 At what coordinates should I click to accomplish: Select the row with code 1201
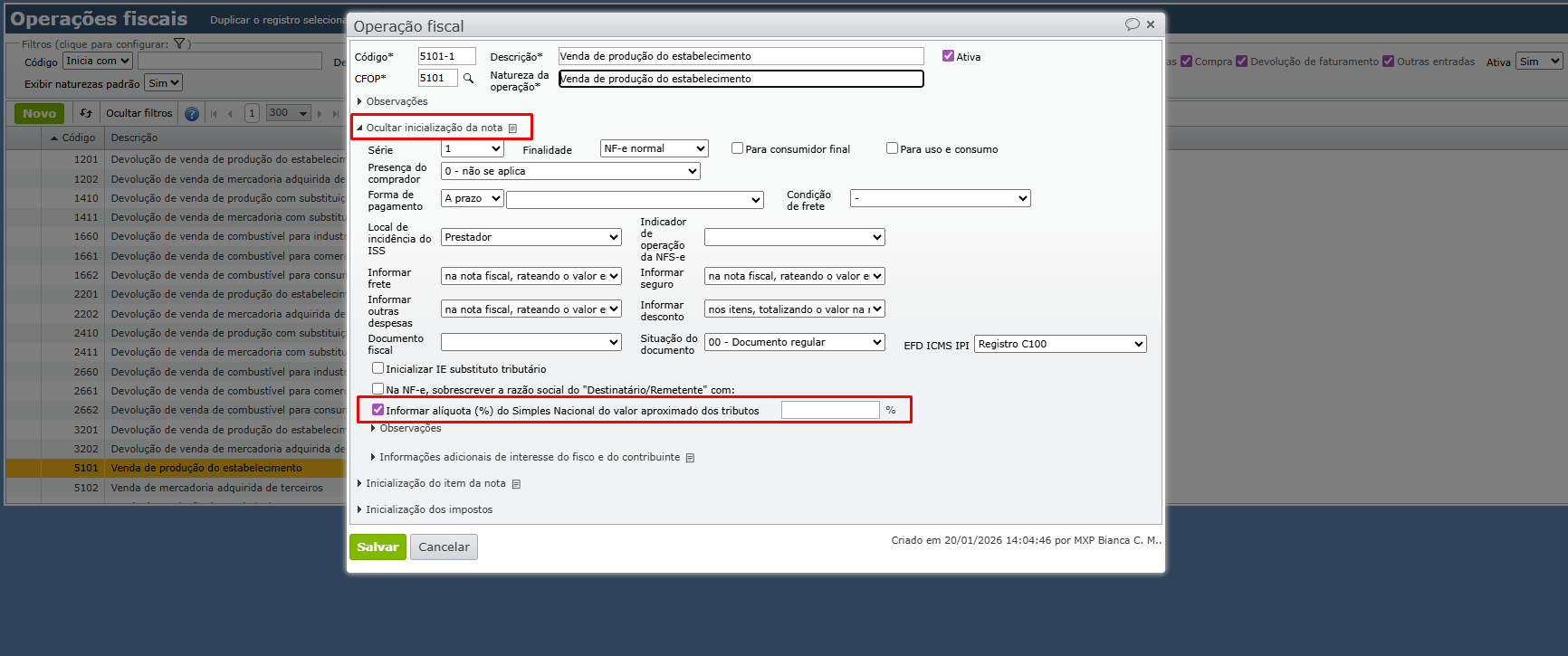point(176,159)
